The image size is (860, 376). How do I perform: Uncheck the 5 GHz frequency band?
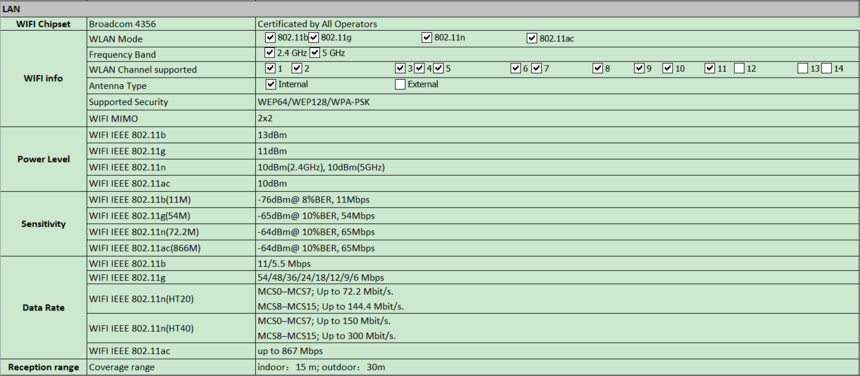pyautogui.click(x=315, y=53)
